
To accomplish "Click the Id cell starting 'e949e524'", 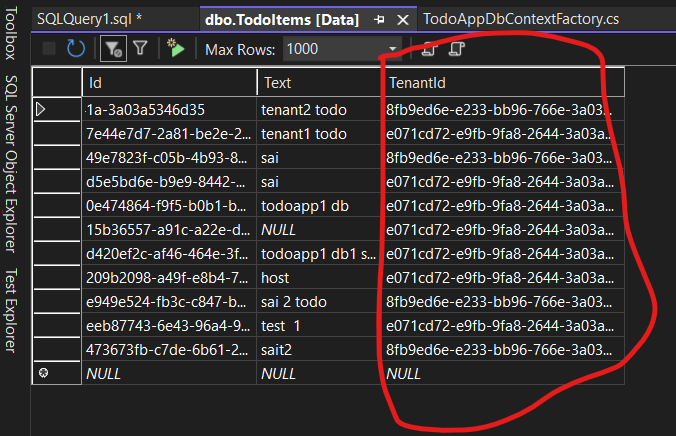I will click(x=169, y=301).
